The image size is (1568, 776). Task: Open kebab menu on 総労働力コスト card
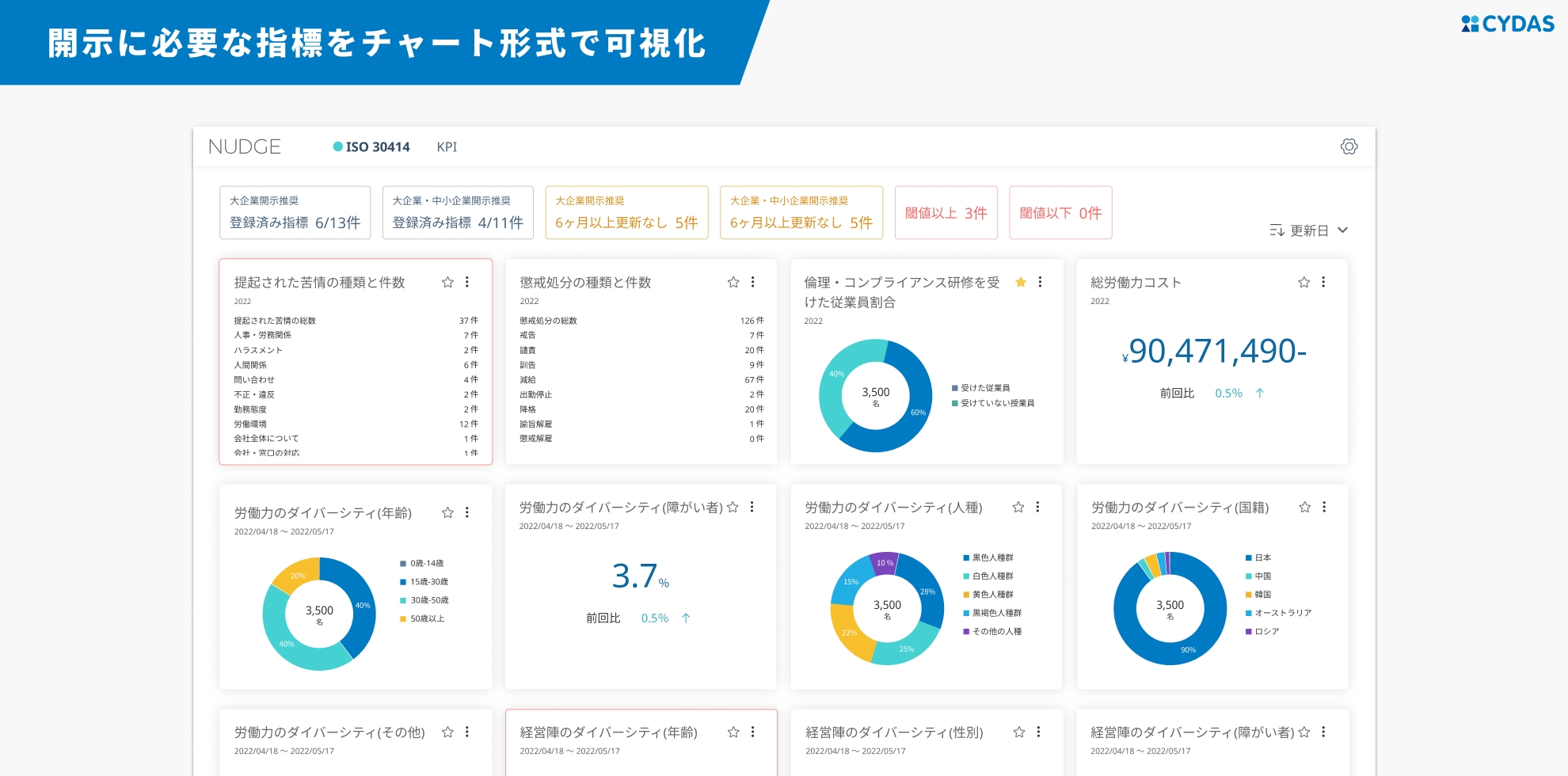[x=1323, y=282]
